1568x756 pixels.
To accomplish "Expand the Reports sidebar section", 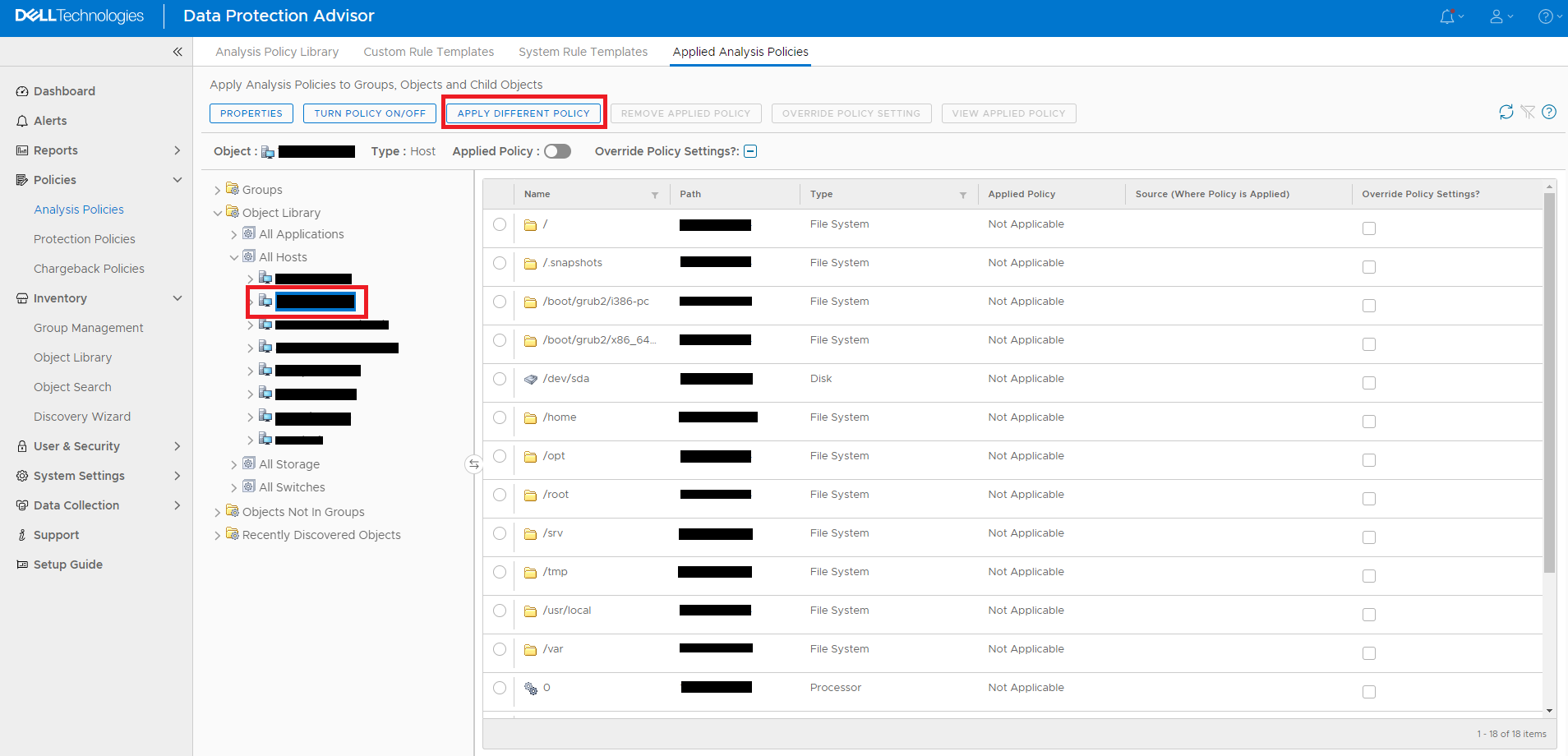I will (178, 150).
